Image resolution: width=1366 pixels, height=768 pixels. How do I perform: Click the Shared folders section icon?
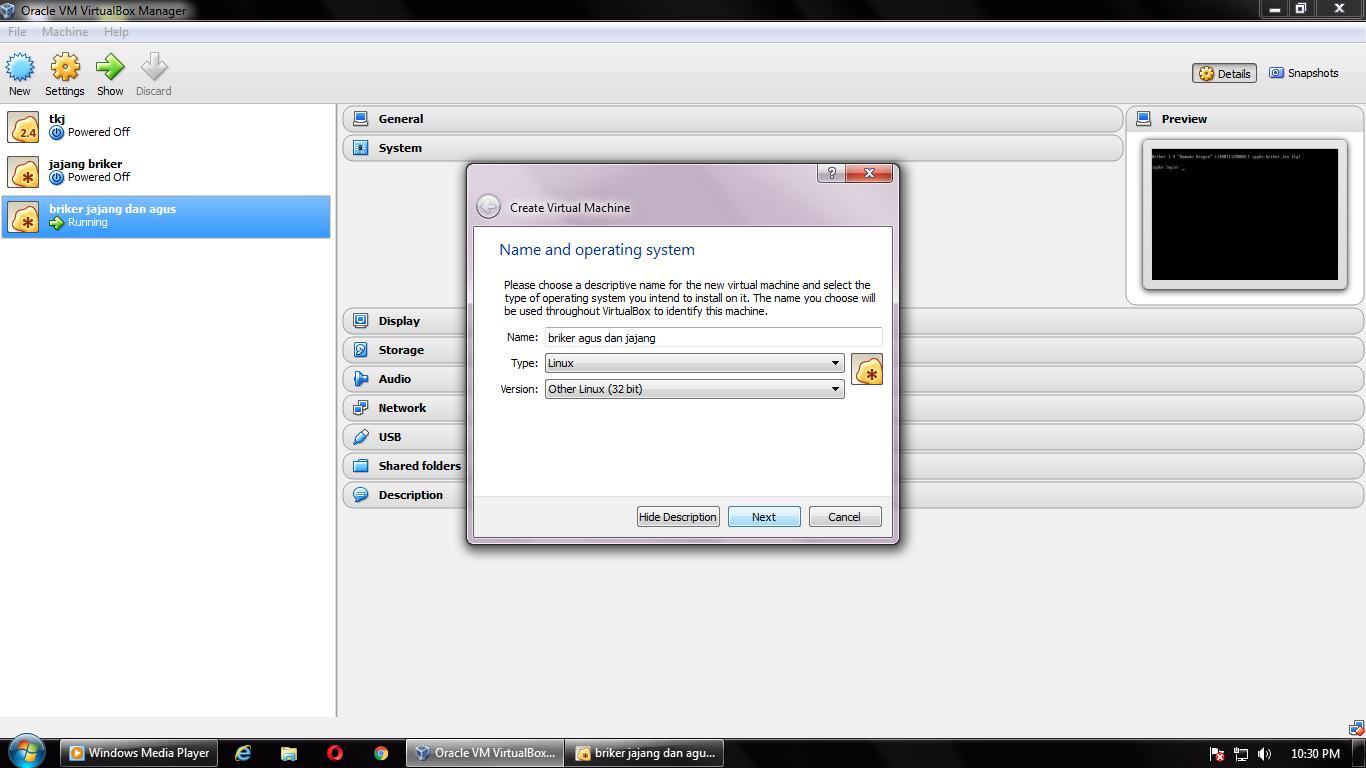coord(361,466)
